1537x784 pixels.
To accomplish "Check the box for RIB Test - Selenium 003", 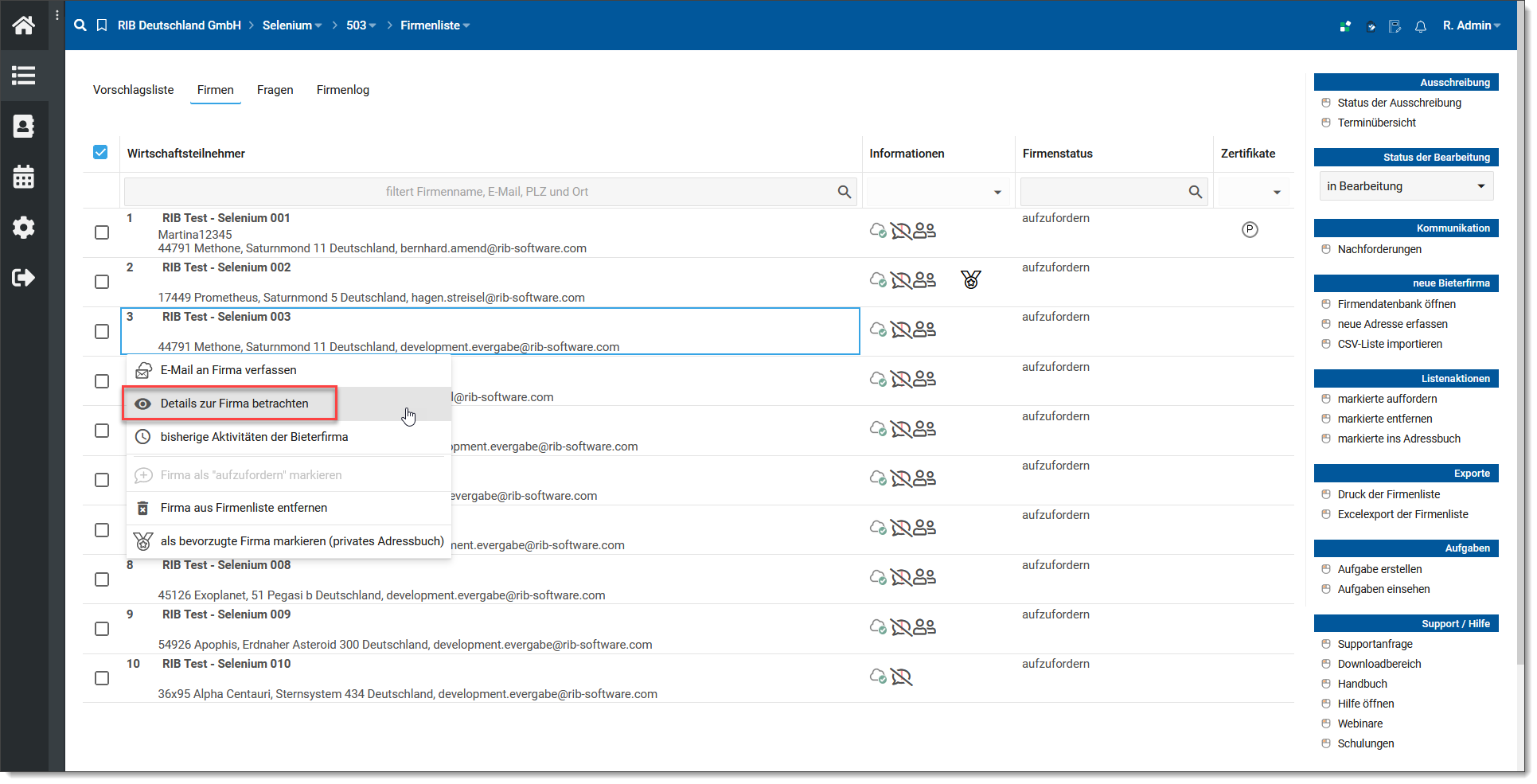I will (x=102, y=331).
